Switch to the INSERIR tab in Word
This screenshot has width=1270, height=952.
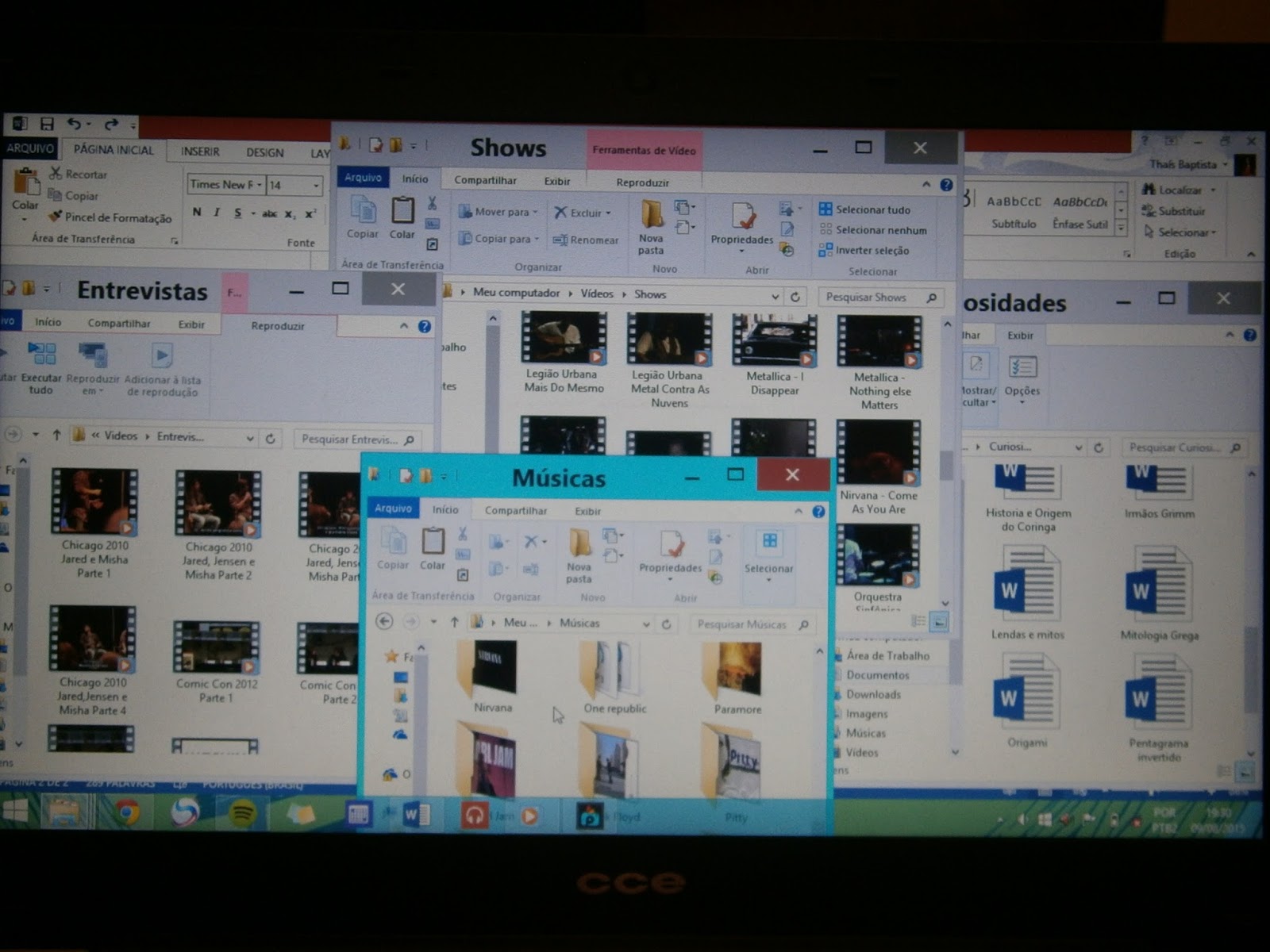coord(200,152)
